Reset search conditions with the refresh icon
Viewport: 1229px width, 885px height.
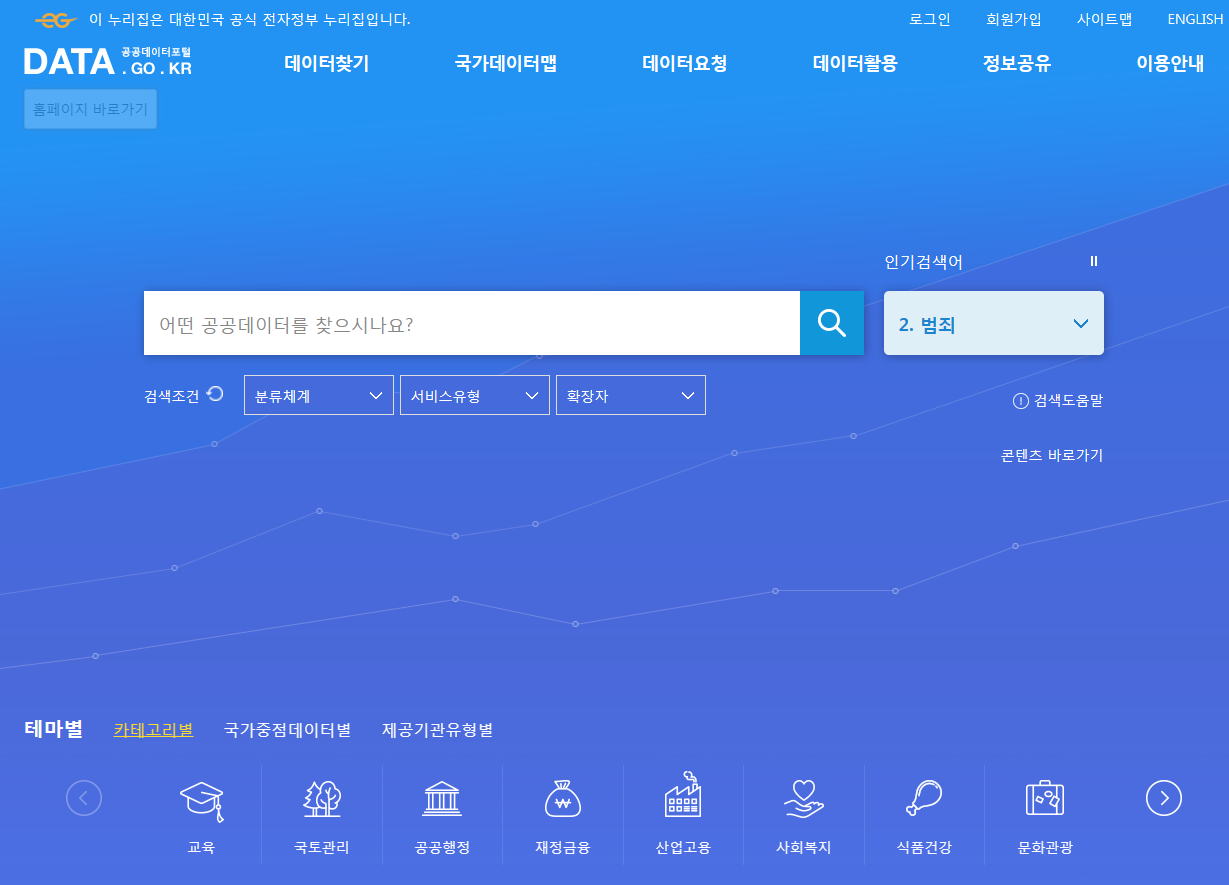pyautogui.click(x=215, y=394)
